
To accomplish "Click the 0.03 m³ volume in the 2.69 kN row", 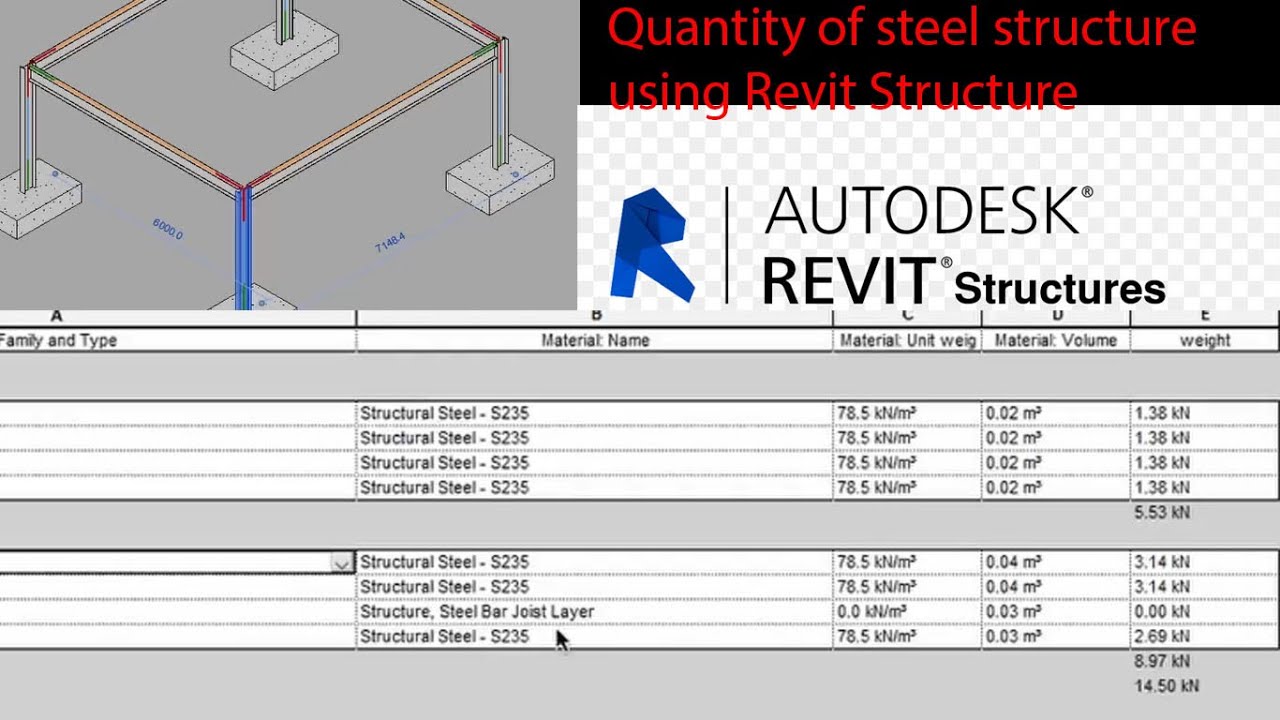I will pos(1056,636).
